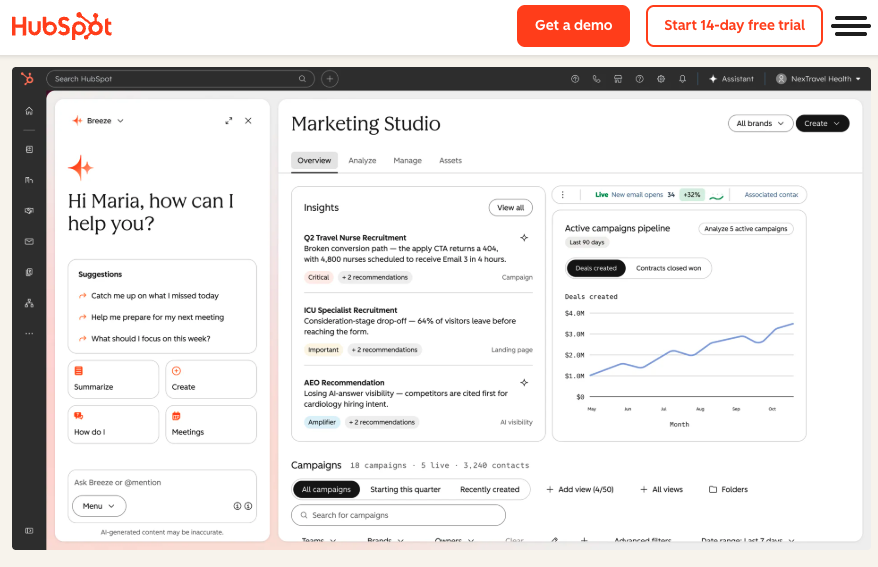Select the All campaigns view tab
The image size is (878, 567).
[x=326, y=489]
